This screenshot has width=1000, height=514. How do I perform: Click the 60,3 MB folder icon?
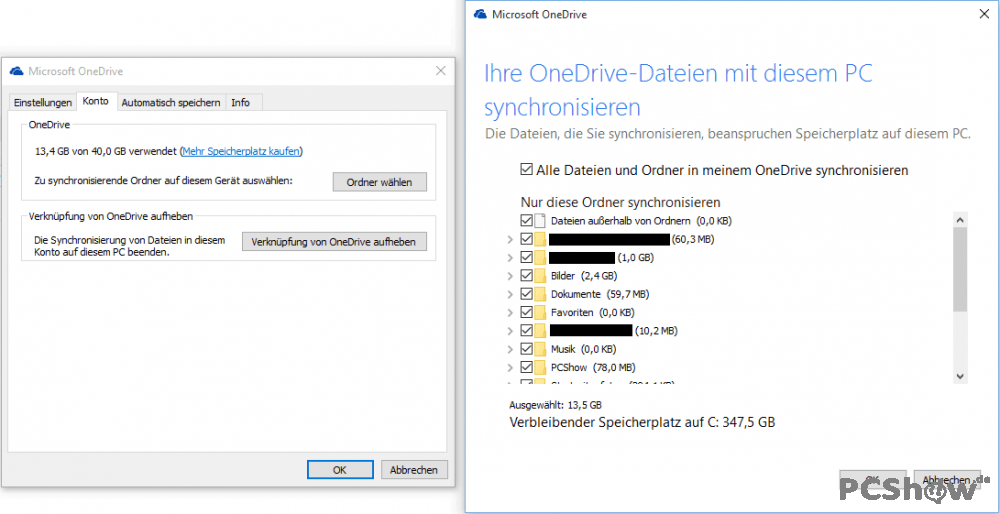click(540, 240)
